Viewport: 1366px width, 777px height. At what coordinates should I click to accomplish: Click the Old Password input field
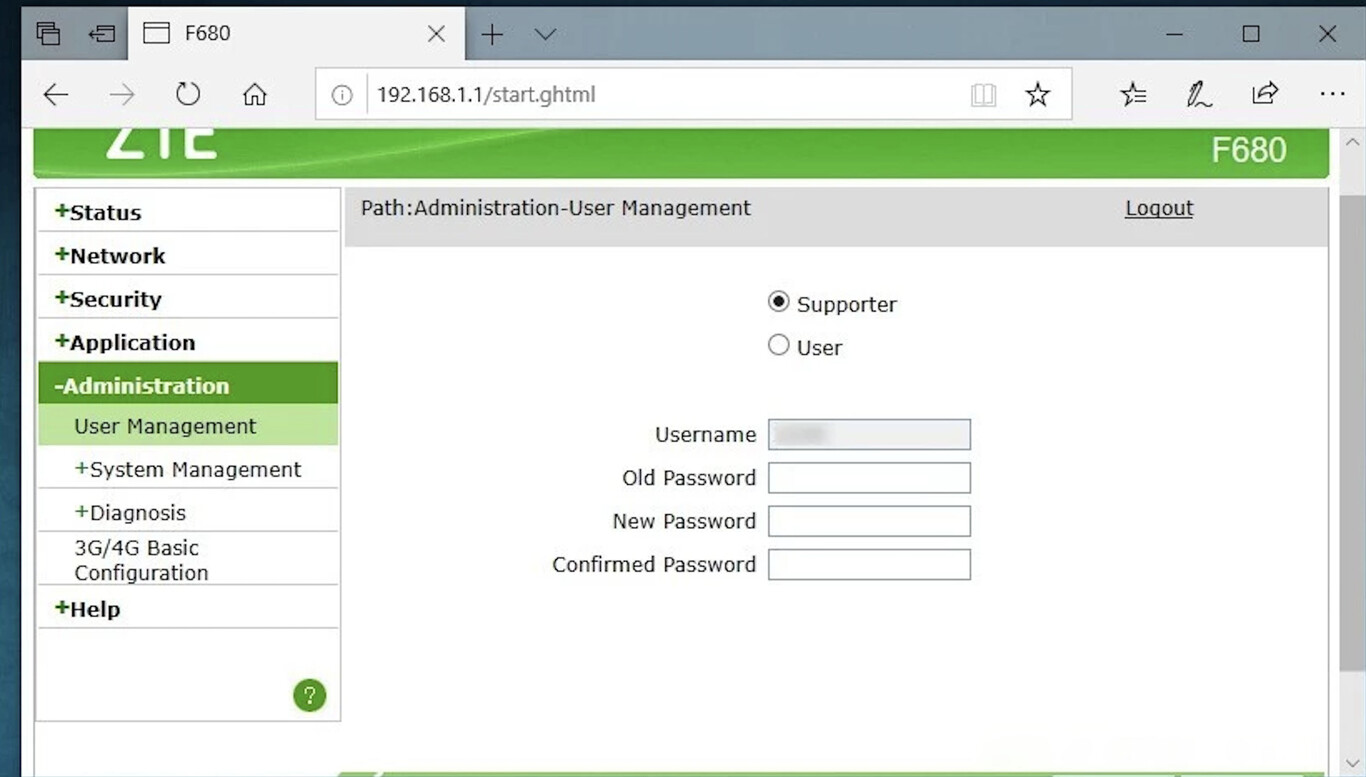click(x=869, y=478)
